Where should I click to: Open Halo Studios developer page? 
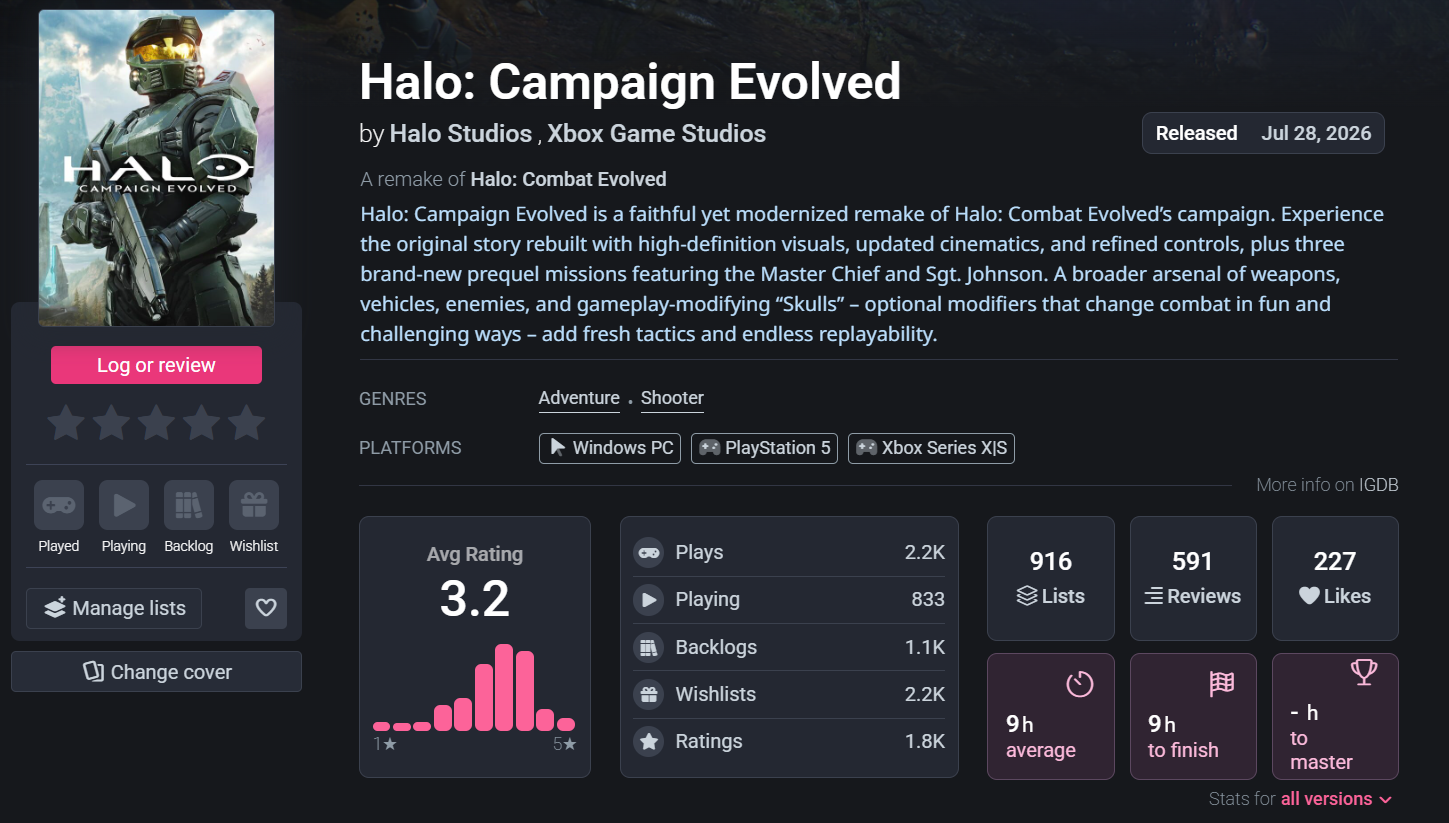[461, 134]
